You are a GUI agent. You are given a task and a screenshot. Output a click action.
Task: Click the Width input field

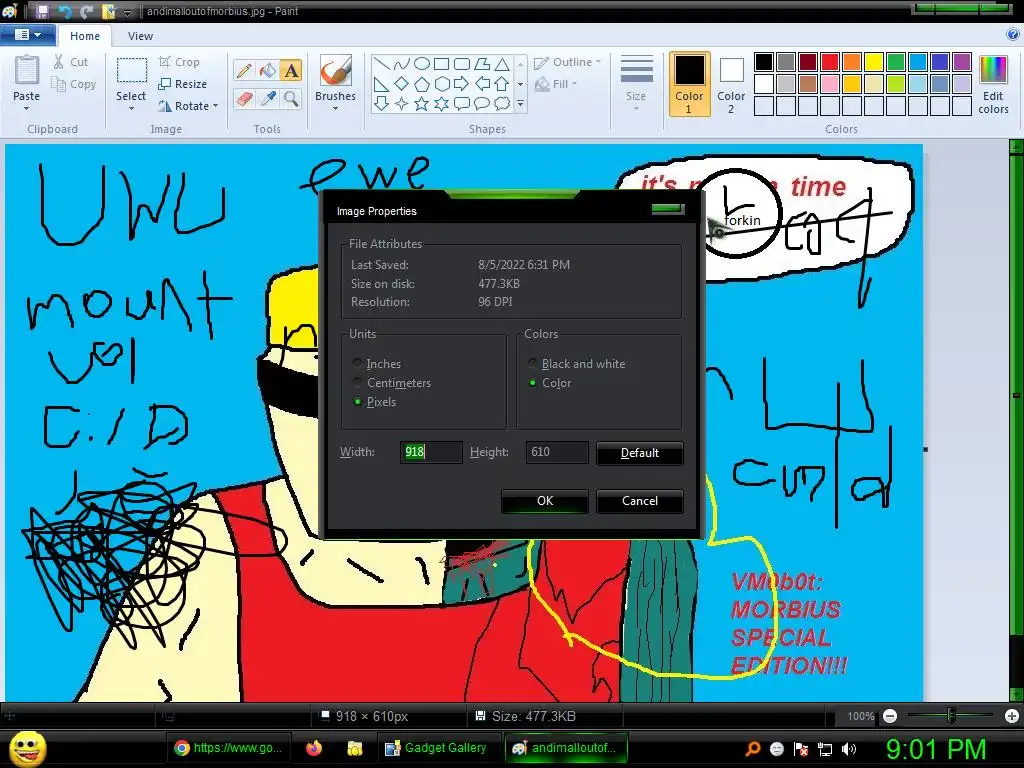click(431, 452)
